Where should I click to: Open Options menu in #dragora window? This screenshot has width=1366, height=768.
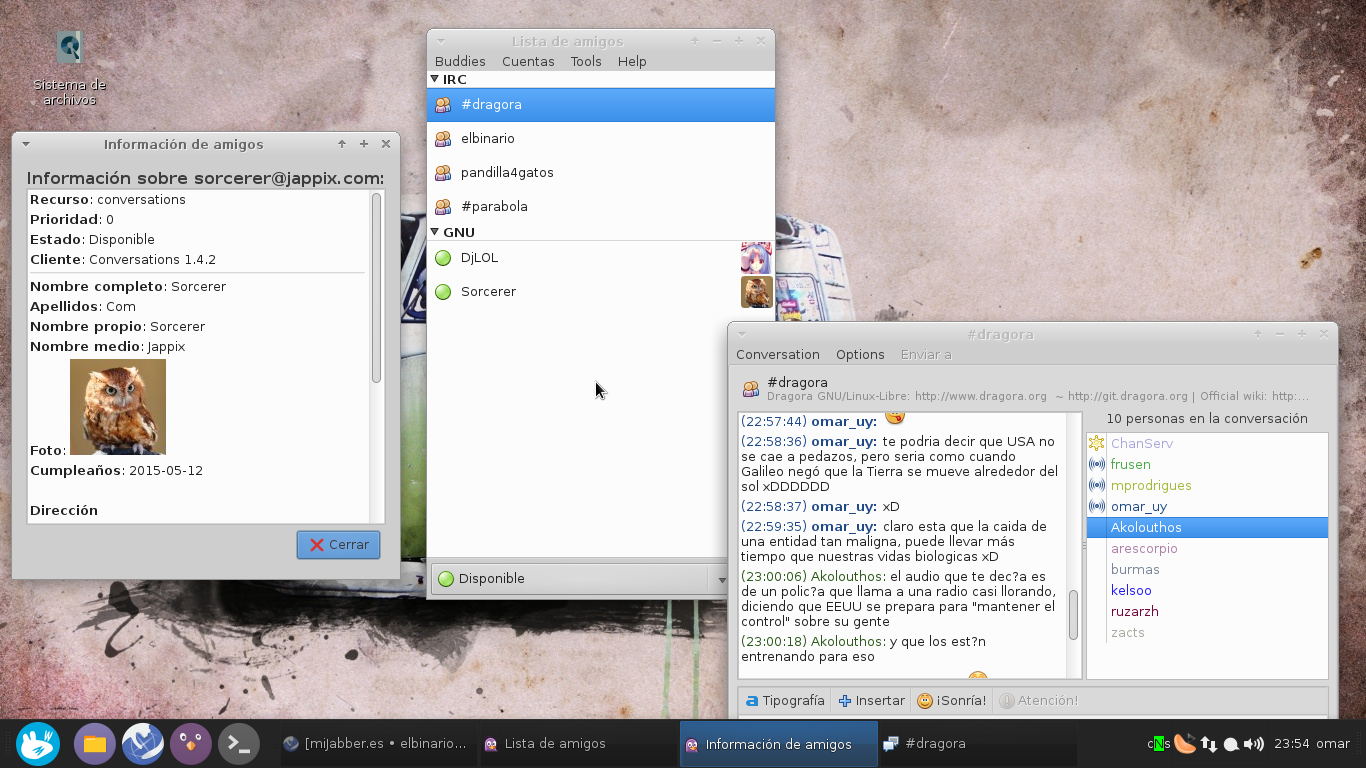tap(860, 354)
